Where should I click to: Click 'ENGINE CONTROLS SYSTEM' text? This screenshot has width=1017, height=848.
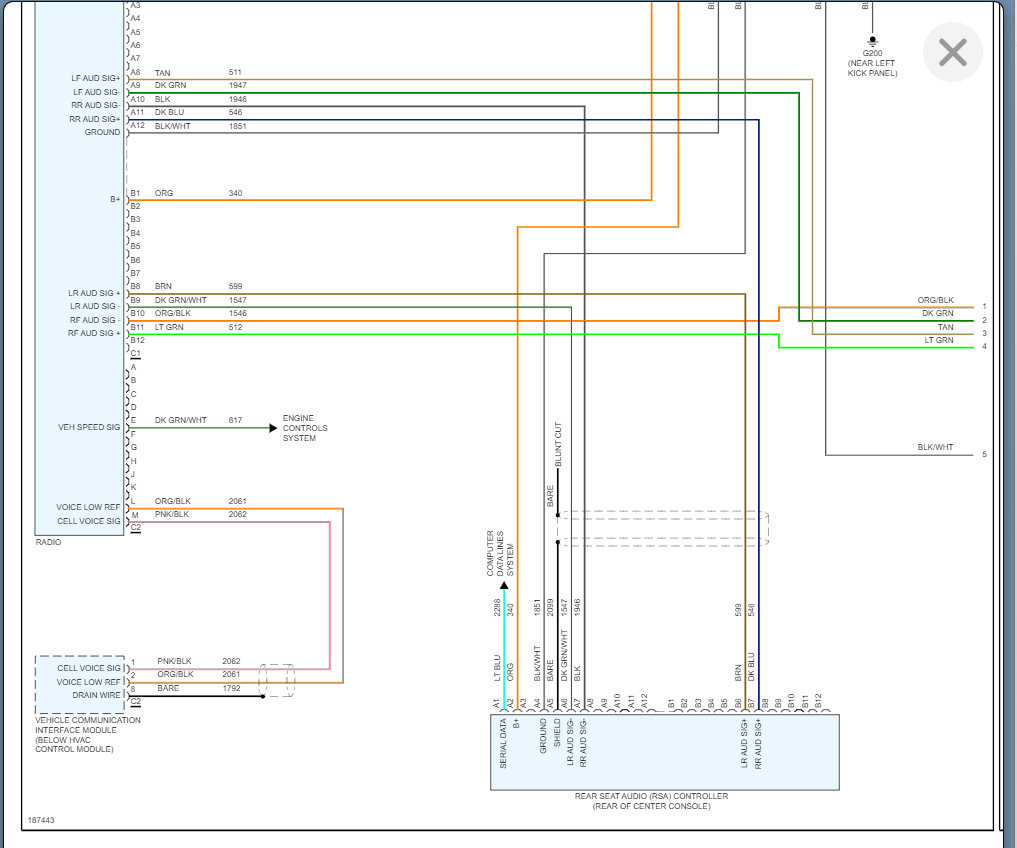click(x=305, y=428)
